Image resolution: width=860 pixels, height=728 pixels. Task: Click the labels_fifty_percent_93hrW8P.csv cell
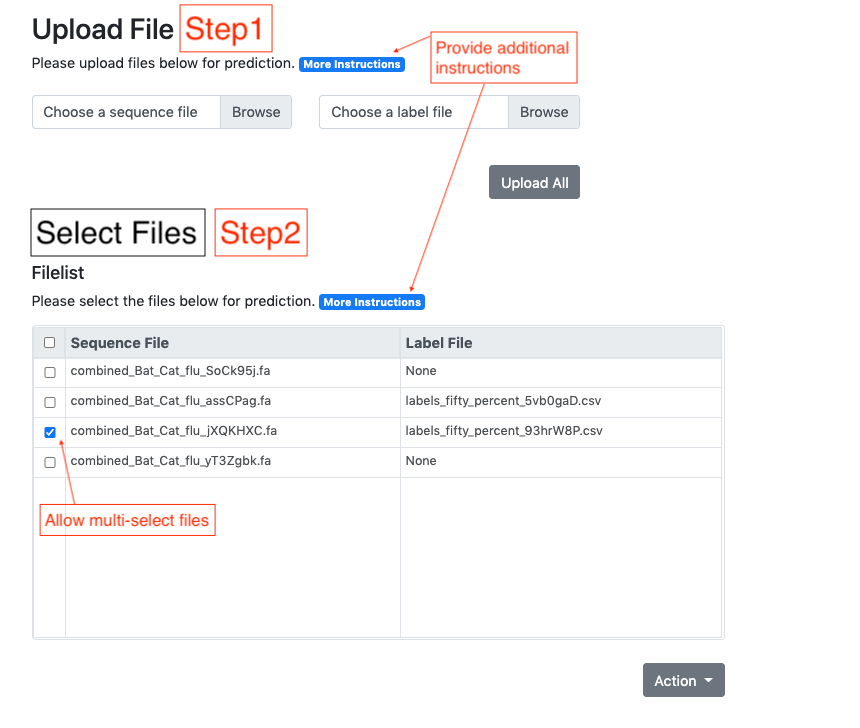click(504, 431)
